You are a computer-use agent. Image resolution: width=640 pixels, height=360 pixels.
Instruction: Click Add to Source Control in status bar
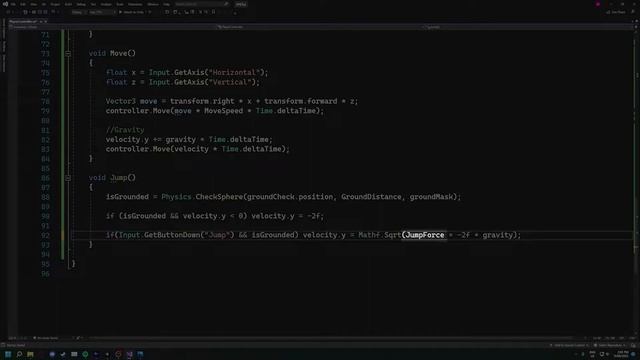point(569,345)
